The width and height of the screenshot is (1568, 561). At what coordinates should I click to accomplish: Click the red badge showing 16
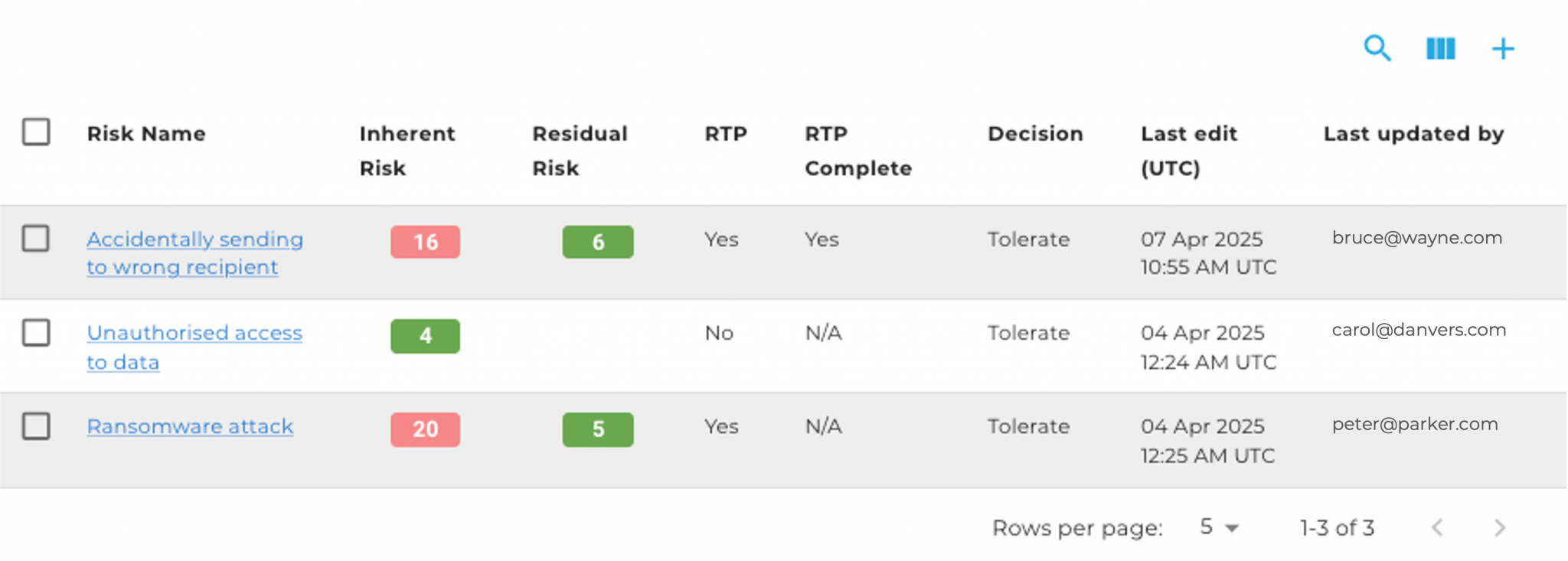(425, 242)
